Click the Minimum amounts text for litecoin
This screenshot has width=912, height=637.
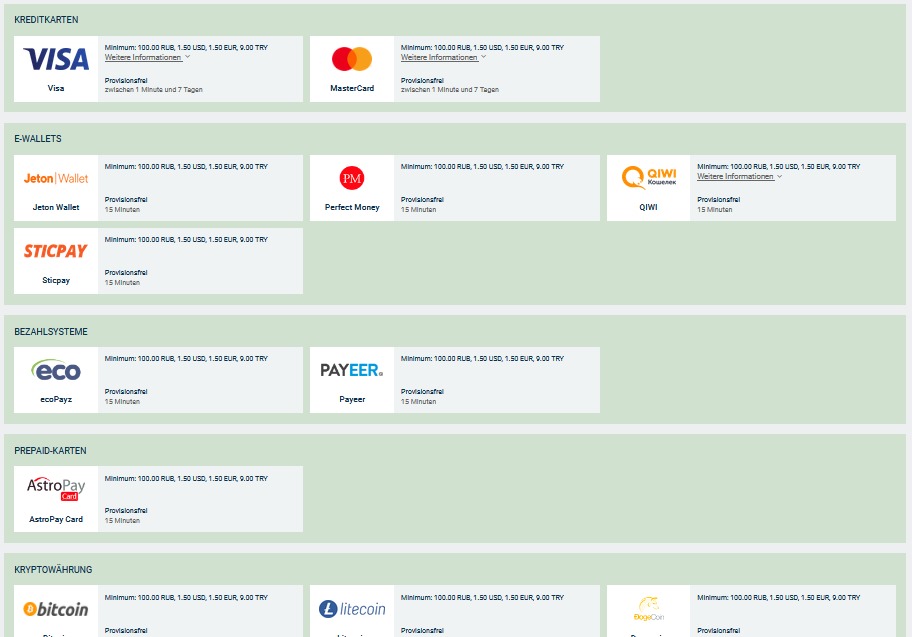point(482,597)
